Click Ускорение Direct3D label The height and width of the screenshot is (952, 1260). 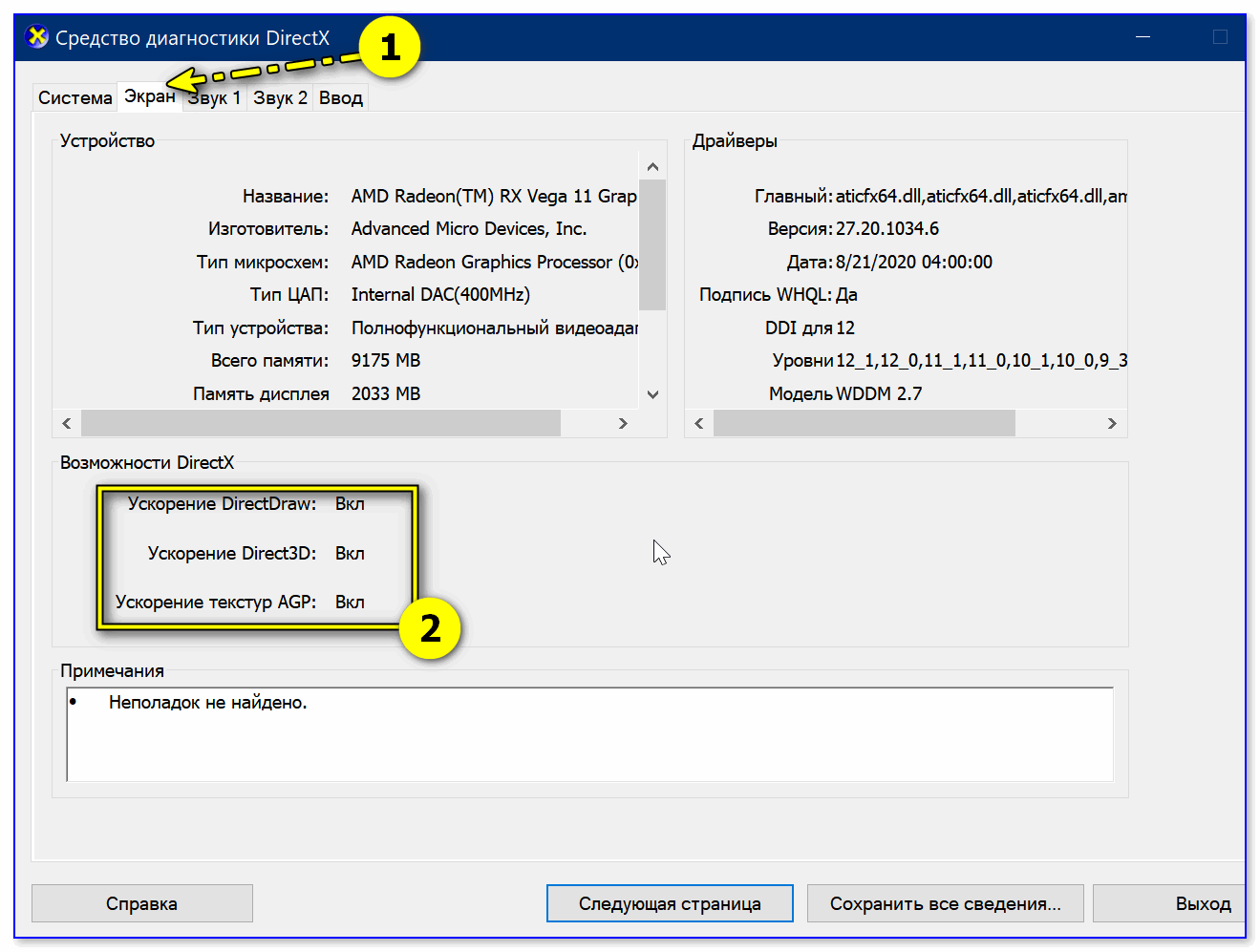tap(232, 553)
